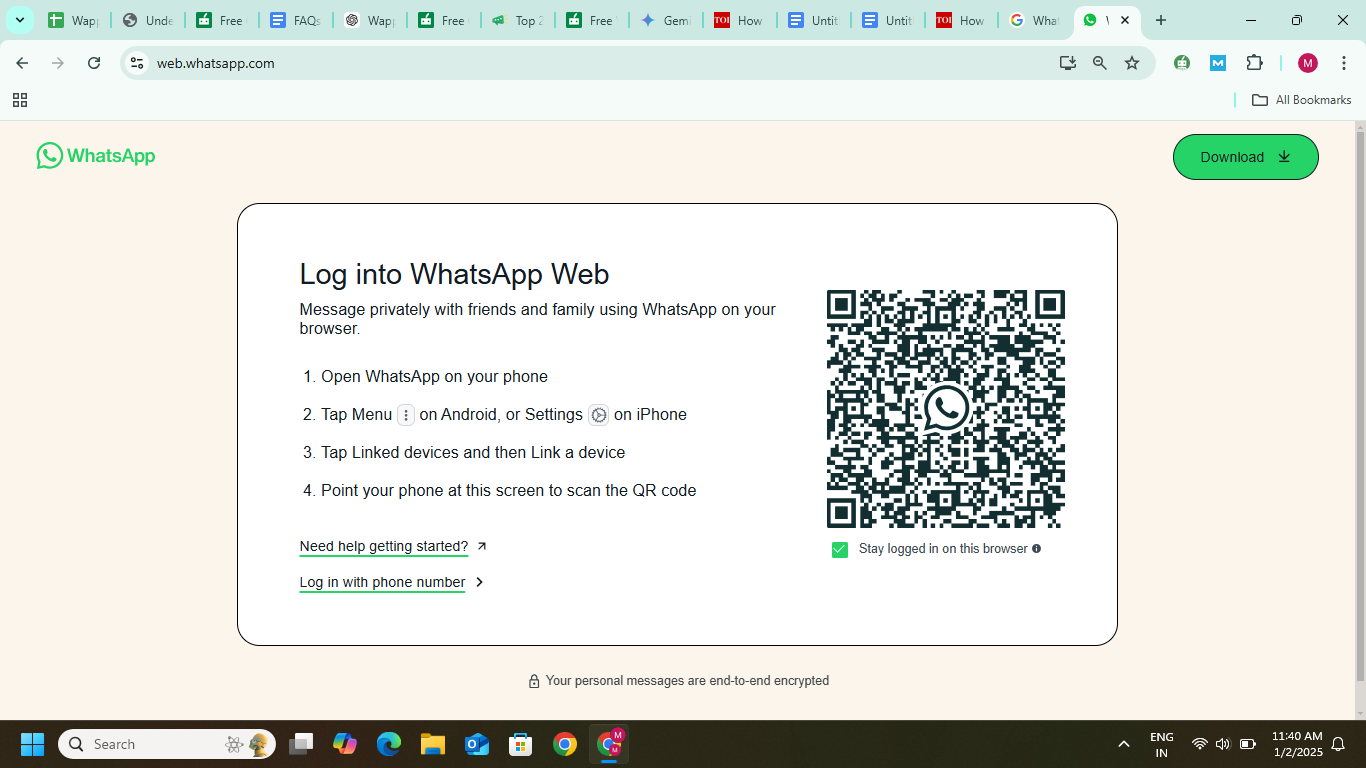
Task: Uncheck Stay logged in on this browser
Action: tap(840, 549)
